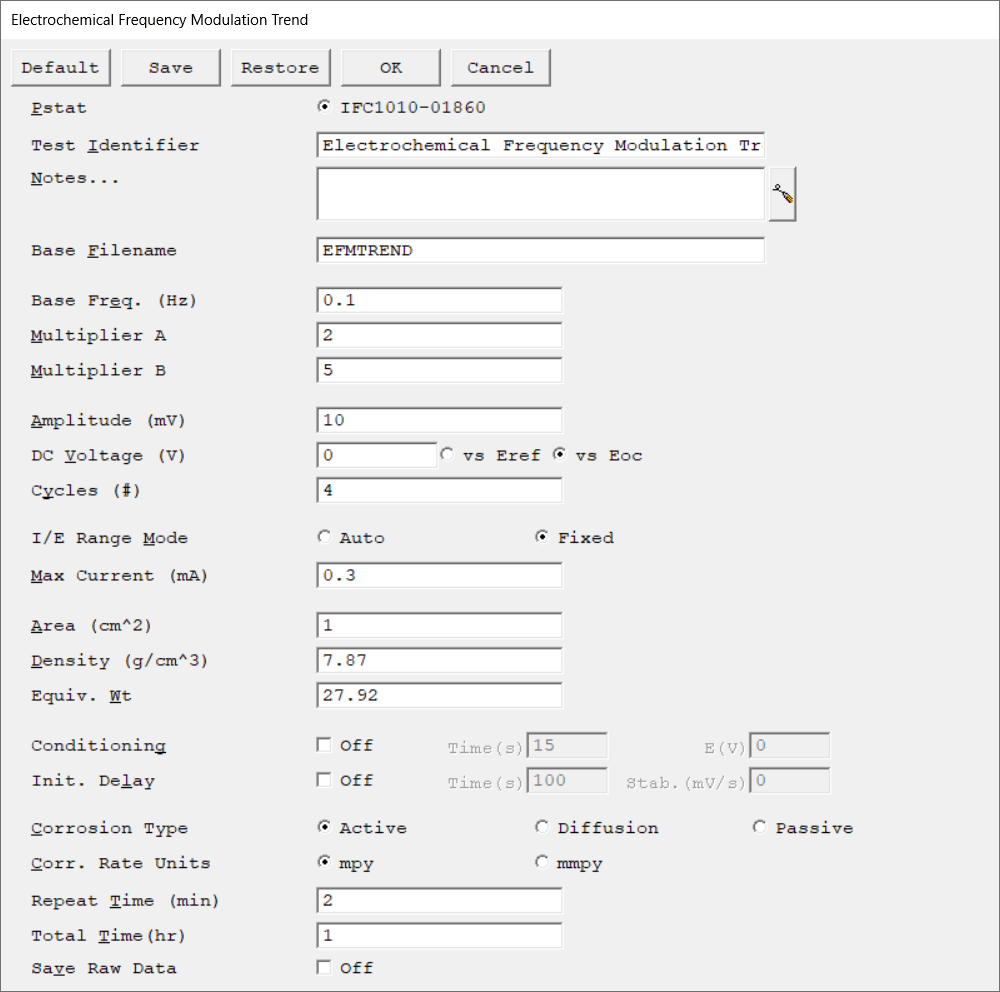Viewport: 1000px width, 992px height.
Task: Choose vs Eref for DC Voltage
Action: [447, 455]
